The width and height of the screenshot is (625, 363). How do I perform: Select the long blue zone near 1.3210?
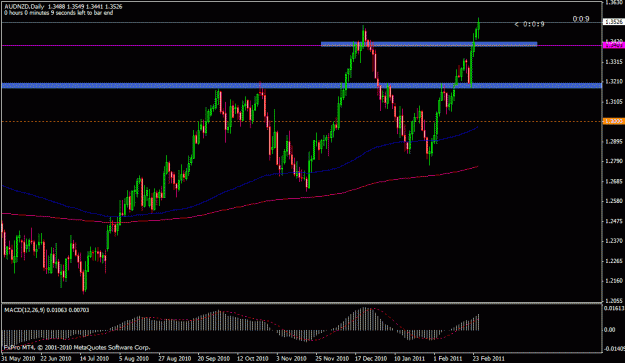(x=301, y=85)
